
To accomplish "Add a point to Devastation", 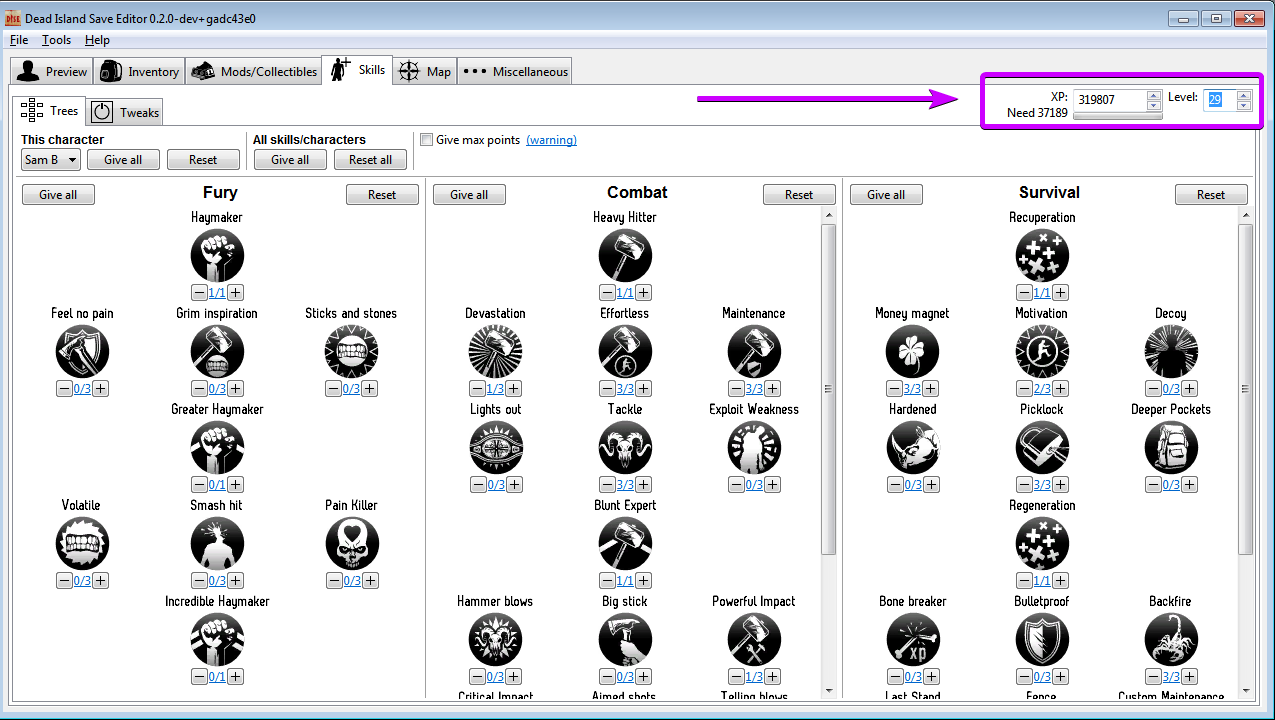I will (x=514, y=389).
